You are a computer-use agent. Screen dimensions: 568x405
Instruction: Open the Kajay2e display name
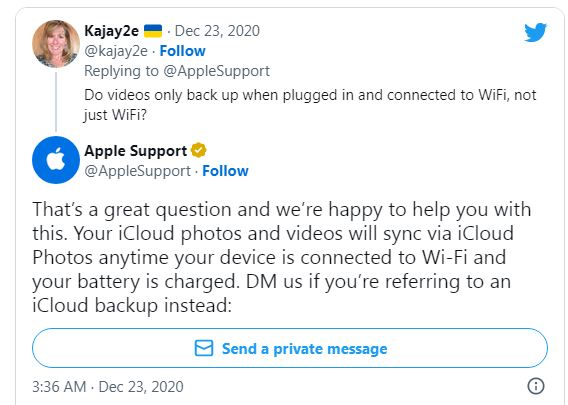[111, 31]
